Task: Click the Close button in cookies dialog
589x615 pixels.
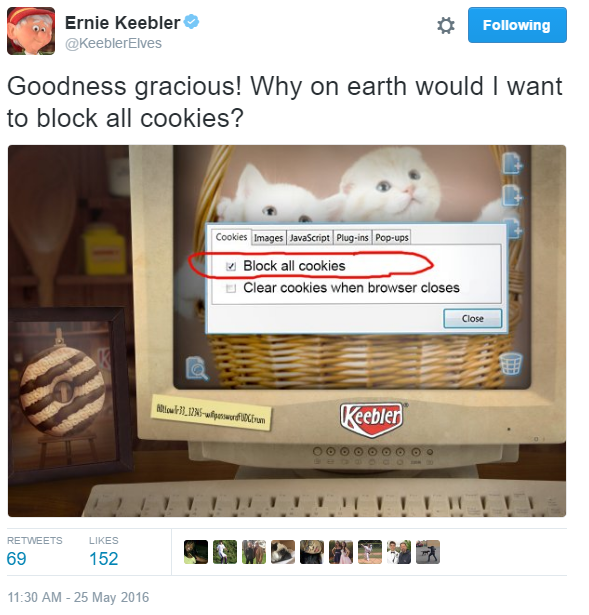Action: [x=473, y=318]
